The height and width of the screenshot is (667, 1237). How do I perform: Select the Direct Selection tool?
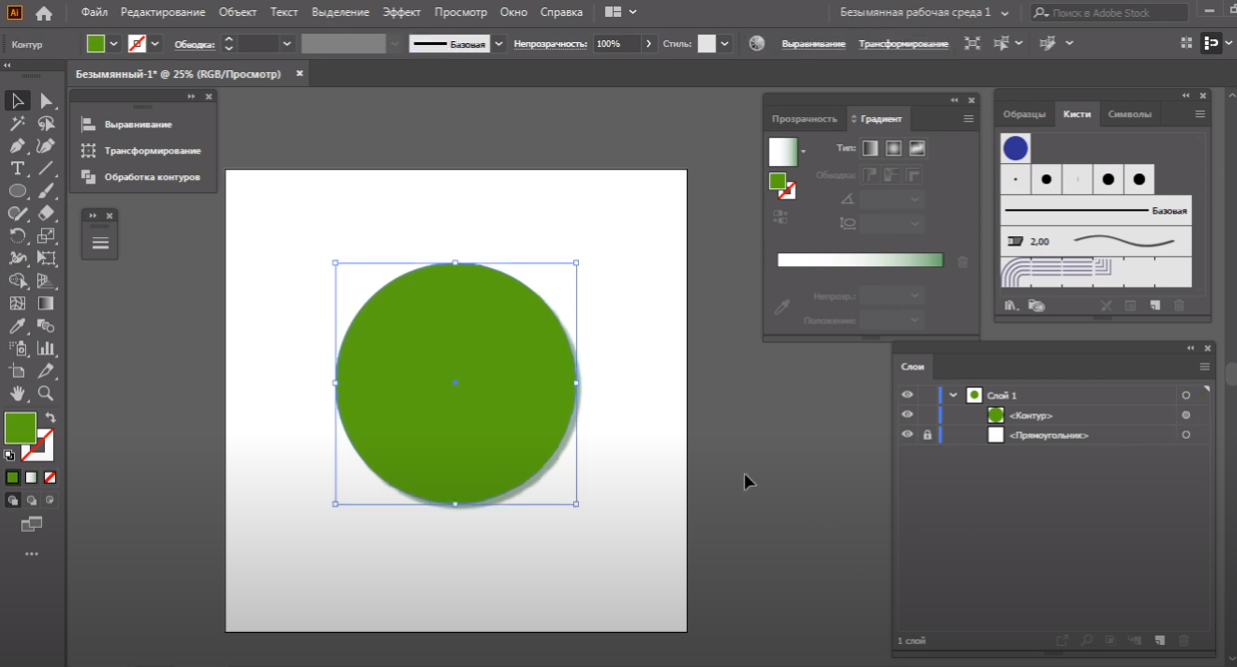(x=46, y=101)
